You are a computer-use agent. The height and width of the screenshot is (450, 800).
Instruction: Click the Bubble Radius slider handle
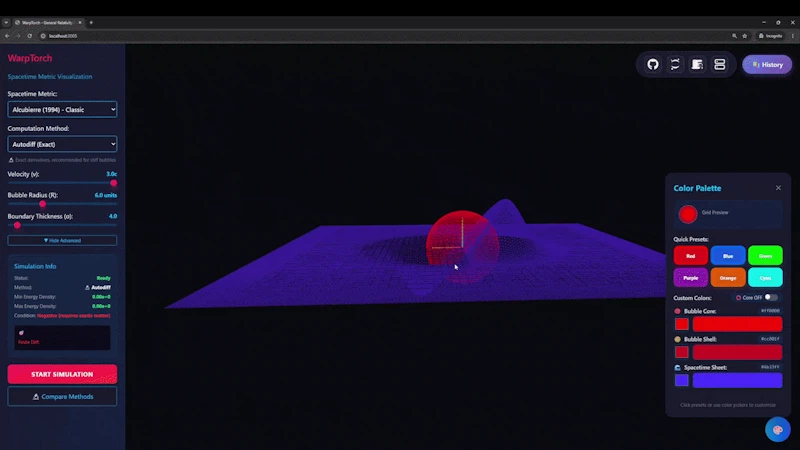click(42, 204)
